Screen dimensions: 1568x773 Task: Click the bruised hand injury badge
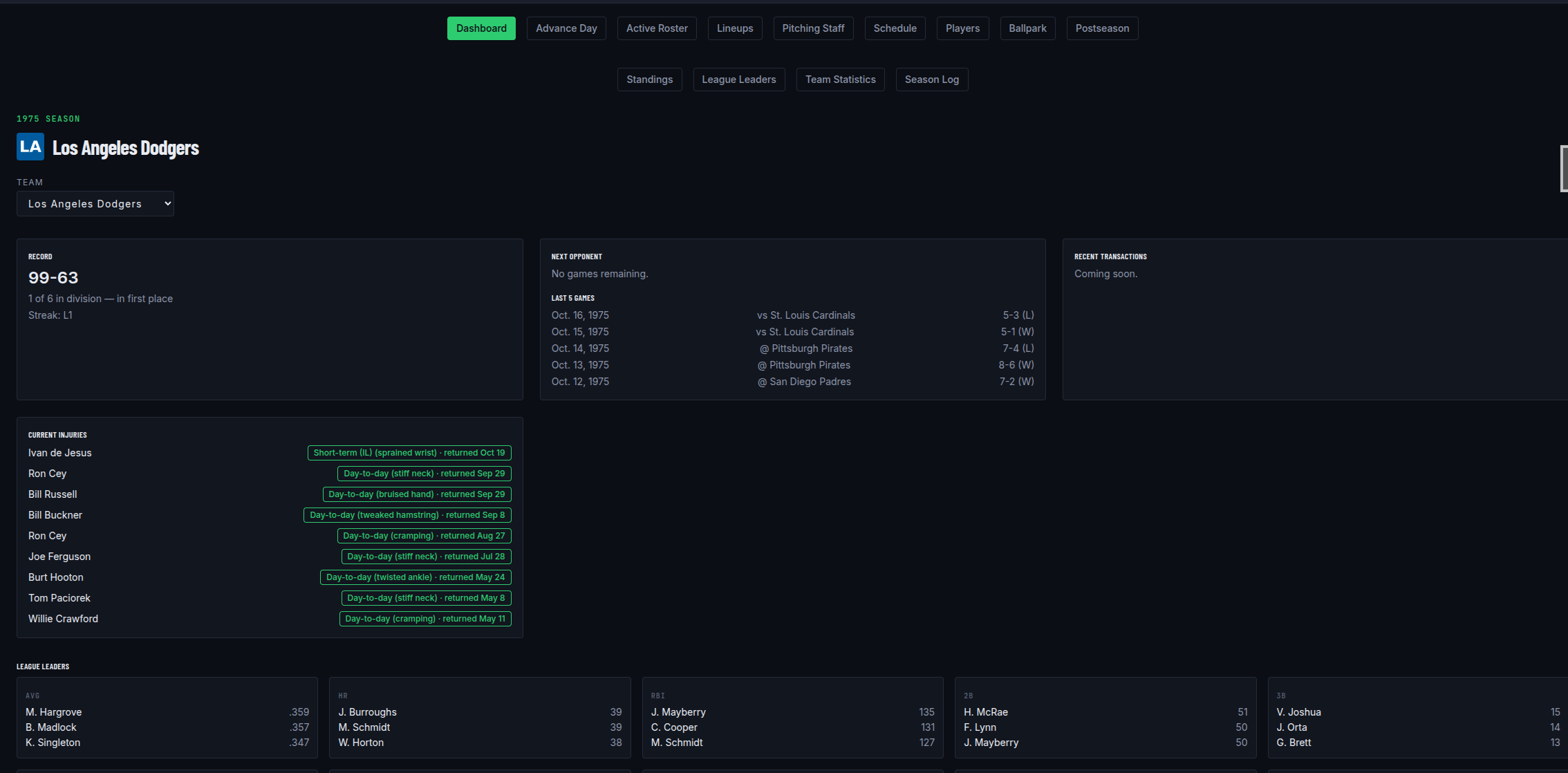tap(417, 494)
